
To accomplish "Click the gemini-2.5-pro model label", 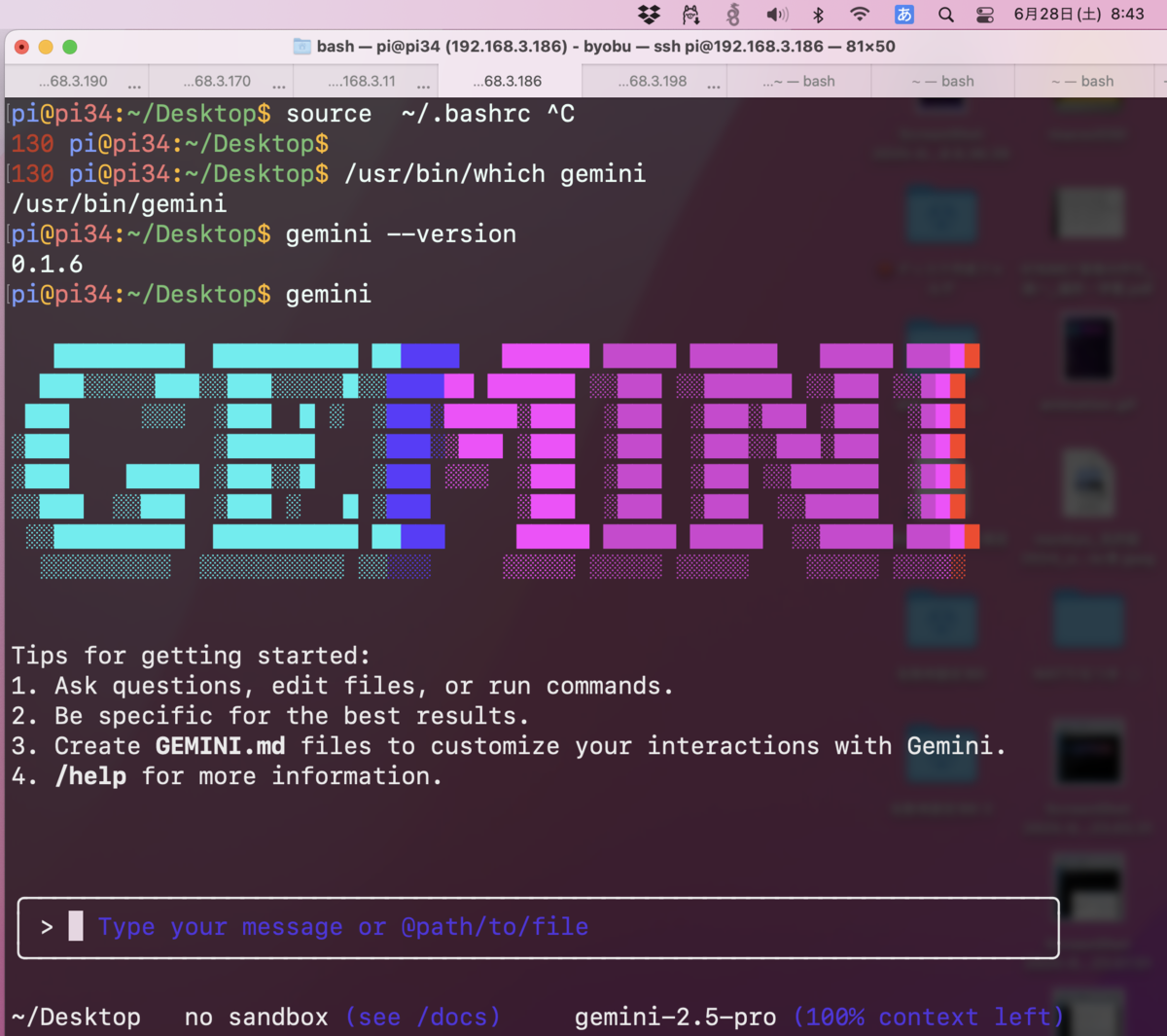I will tap(675, 1017).
